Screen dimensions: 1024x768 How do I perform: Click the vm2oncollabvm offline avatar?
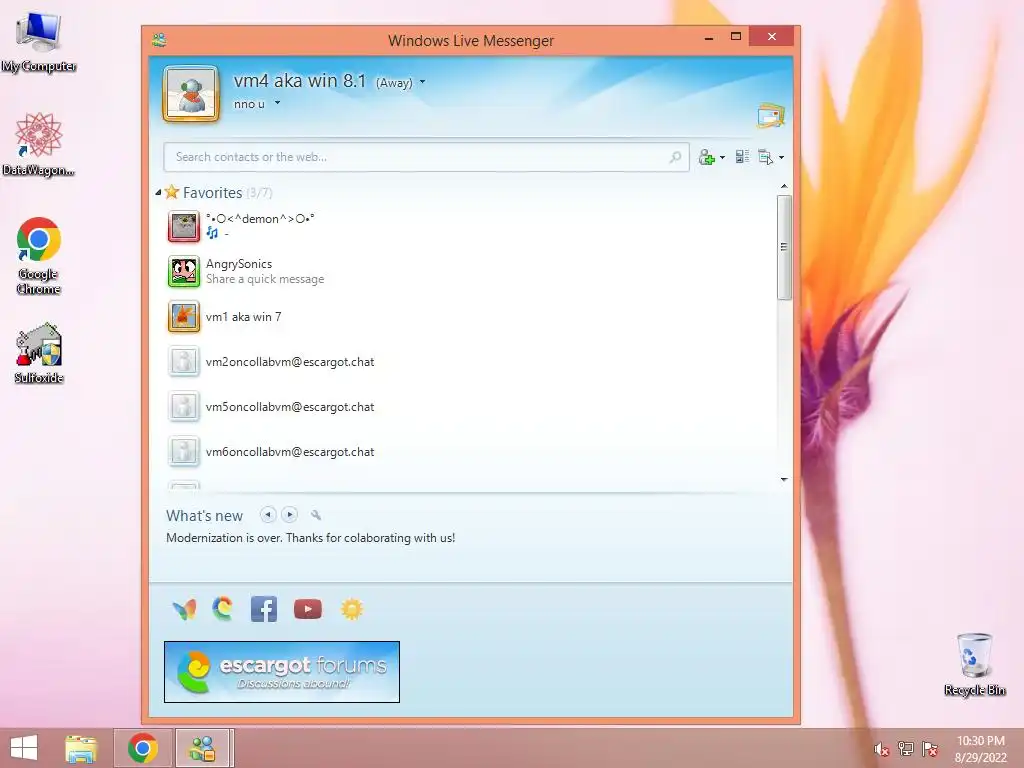coord(184,362)
